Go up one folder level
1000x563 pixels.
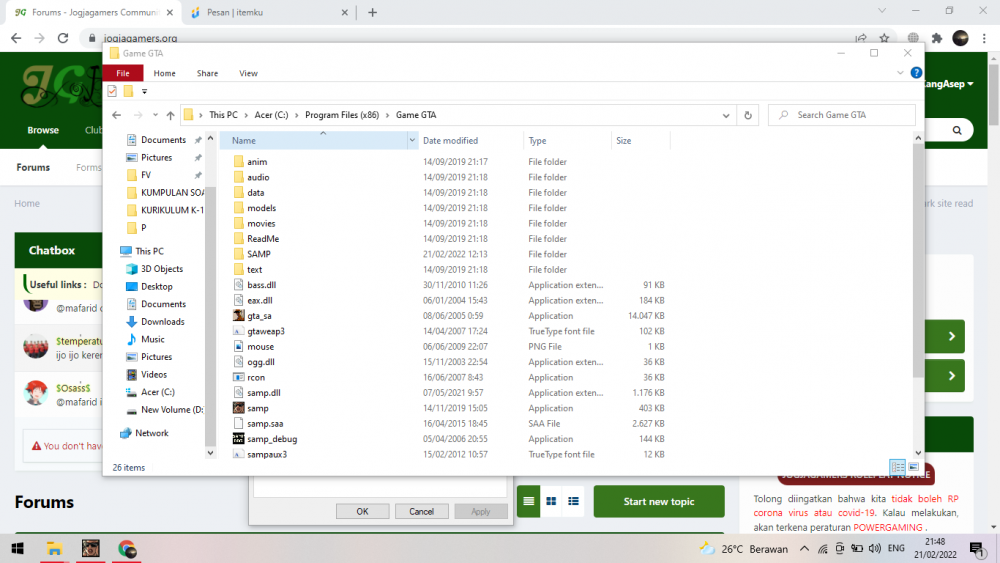point(170,115)
